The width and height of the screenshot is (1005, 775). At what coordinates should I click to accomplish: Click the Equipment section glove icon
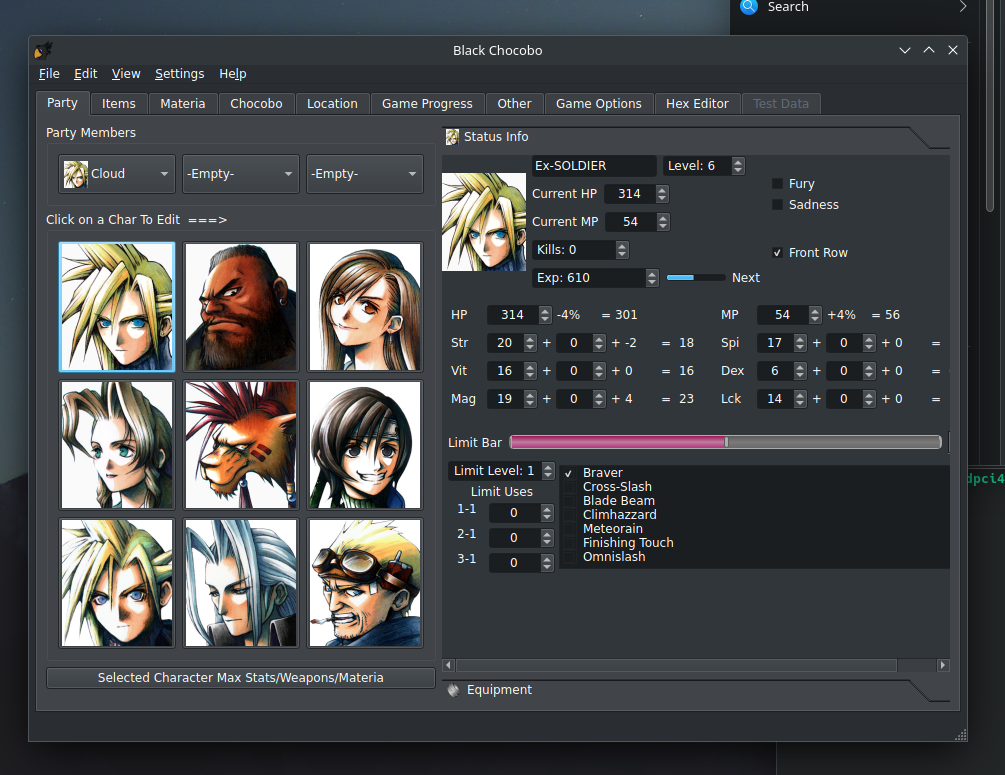[453, 690]
